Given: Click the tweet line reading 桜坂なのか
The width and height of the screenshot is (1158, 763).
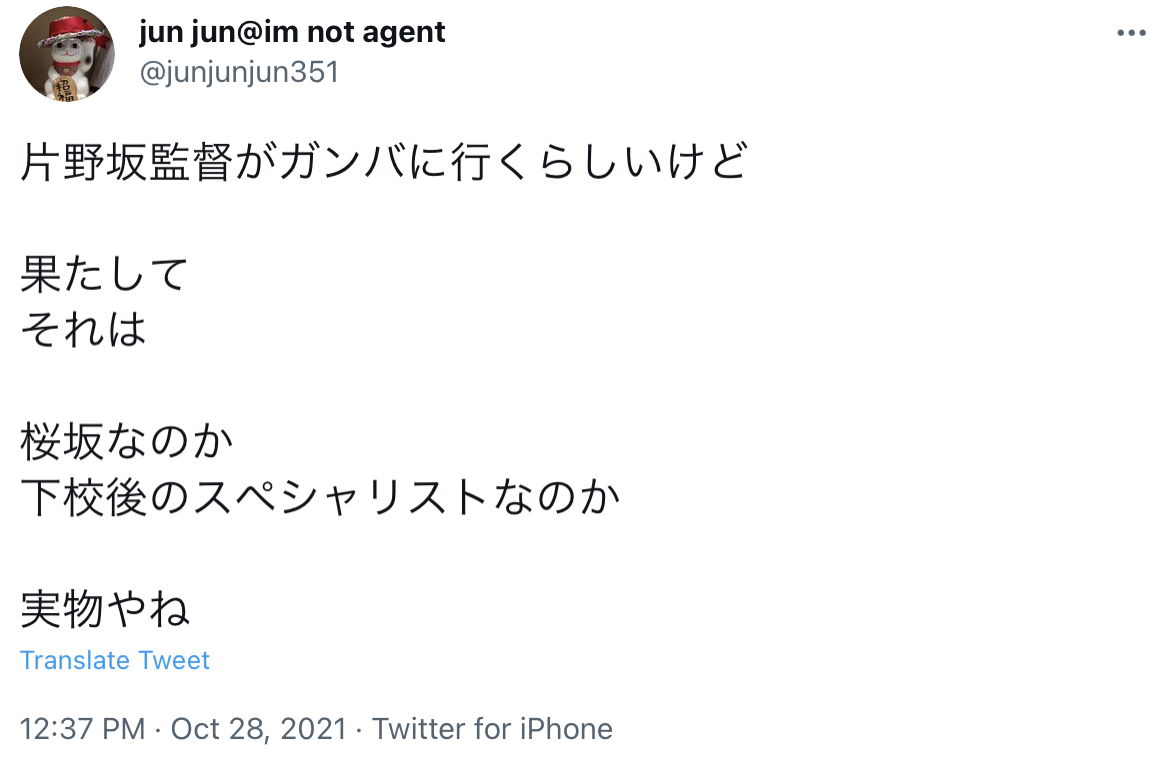Looking at the screenshot, I should pos(126,442).
